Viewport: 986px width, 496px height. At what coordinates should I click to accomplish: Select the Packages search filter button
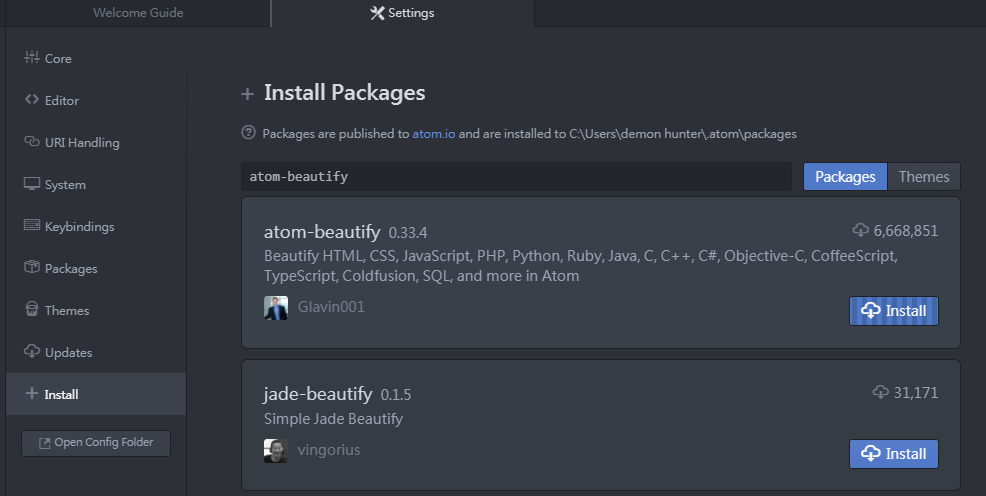(x=845, y=177)
